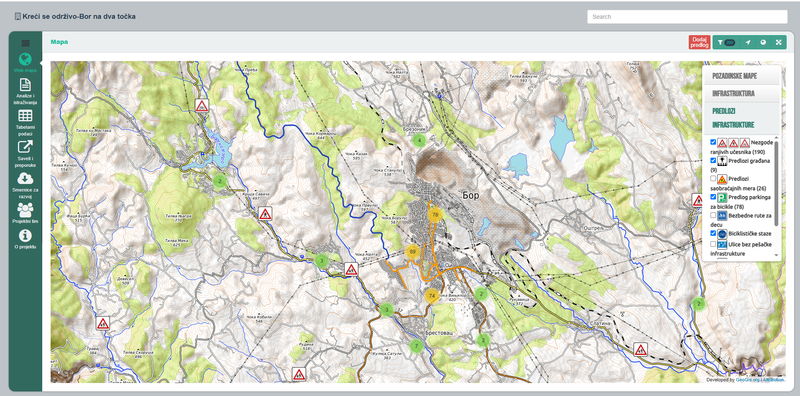This screenshot has width=800, height=396.
Task: Open the GeoGis.org developer link
Action: click(x=748, y=380)
